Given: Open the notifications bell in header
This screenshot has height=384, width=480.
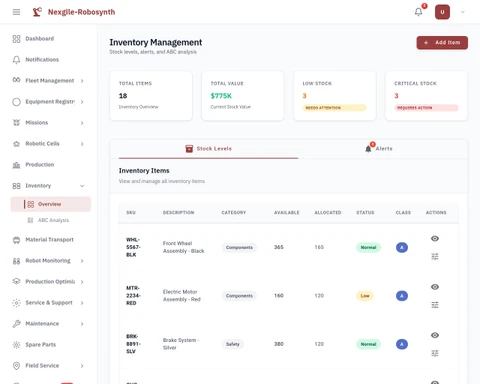Looking at the screenshot, I should pyautogui.click(x=418, y=12).
